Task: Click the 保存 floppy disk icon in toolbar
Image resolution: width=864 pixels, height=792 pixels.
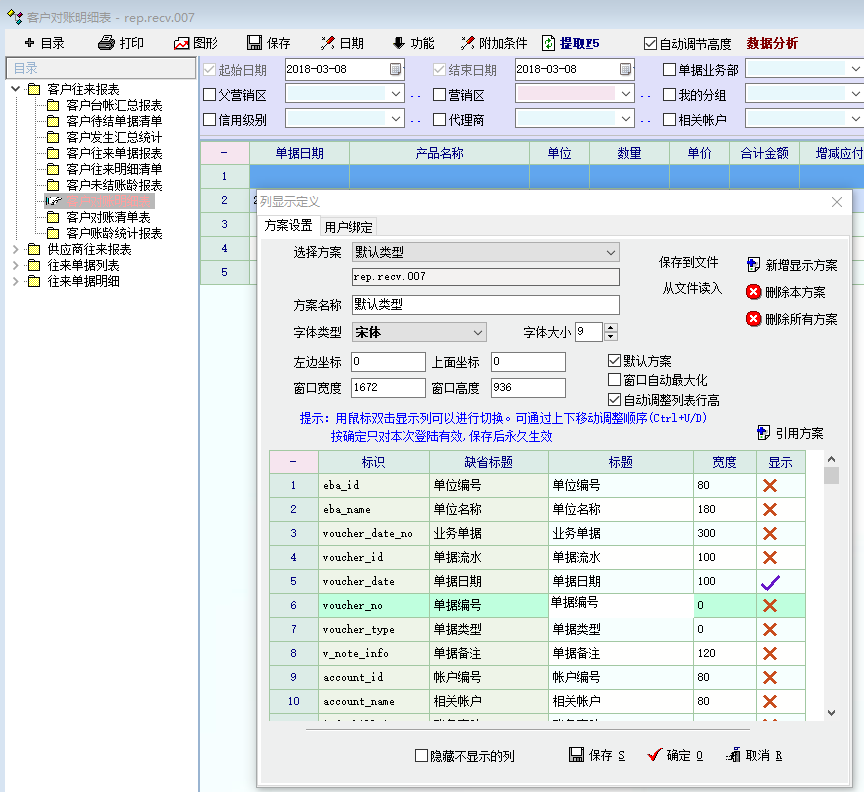Action: [255, 43]
